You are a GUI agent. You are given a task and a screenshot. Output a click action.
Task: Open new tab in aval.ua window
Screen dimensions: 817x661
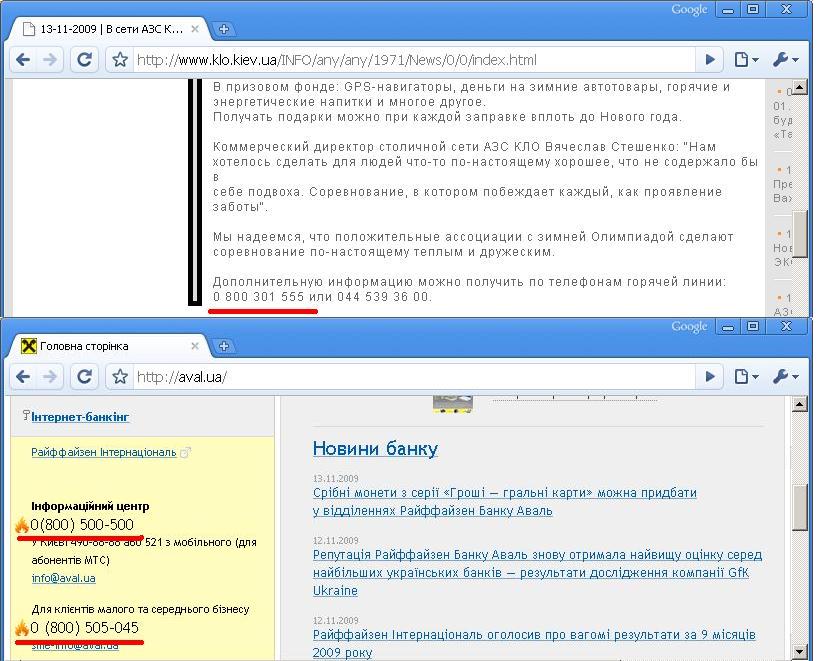pos(224,346)
